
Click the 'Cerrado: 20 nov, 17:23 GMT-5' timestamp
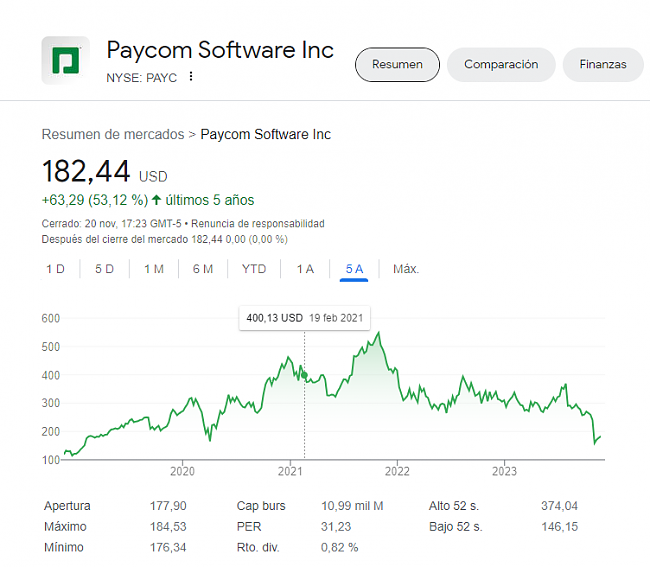(112, 224)
